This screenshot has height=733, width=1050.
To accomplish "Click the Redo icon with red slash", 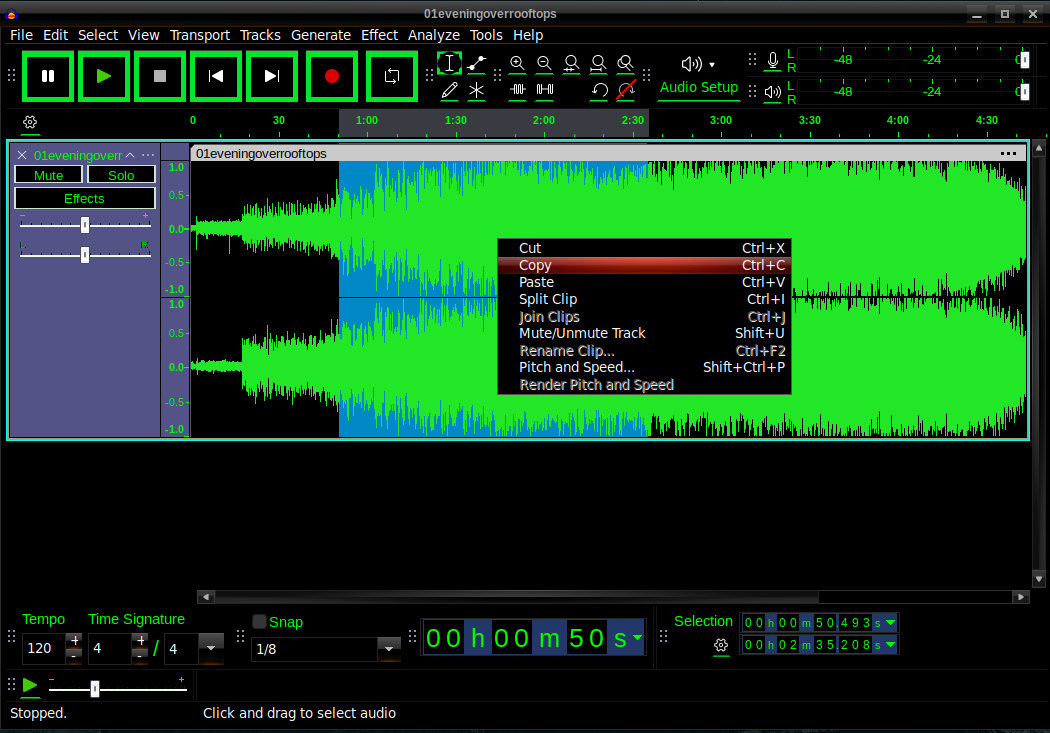I will pos(625,90).
